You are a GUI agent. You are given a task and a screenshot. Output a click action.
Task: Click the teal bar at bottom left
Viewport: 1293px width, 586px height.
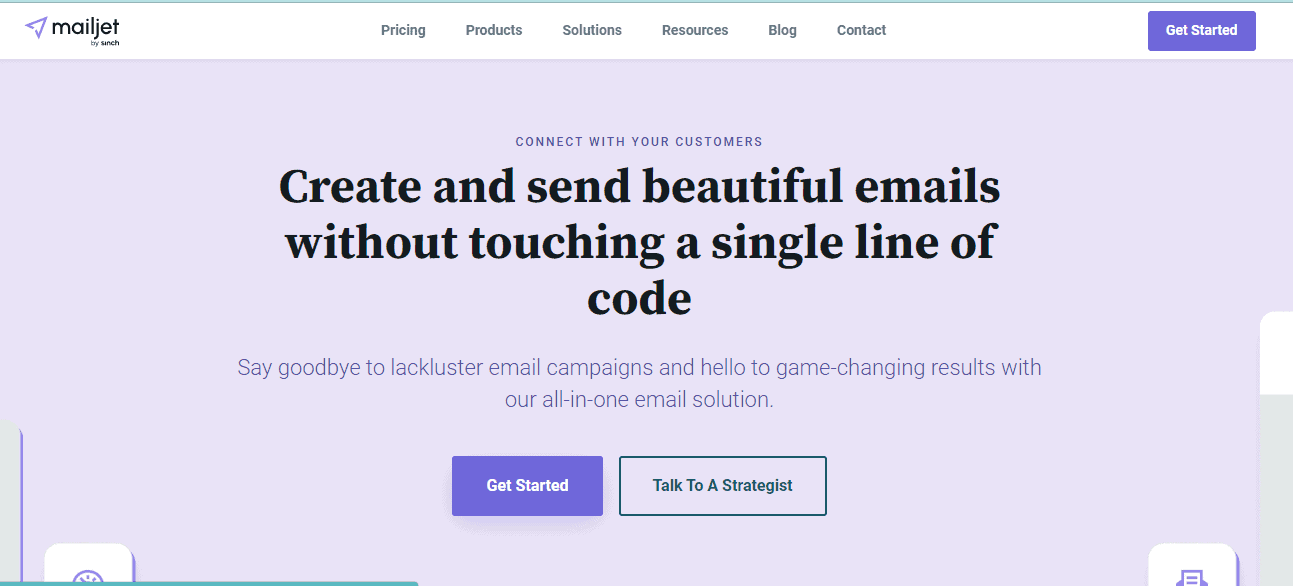208,583
